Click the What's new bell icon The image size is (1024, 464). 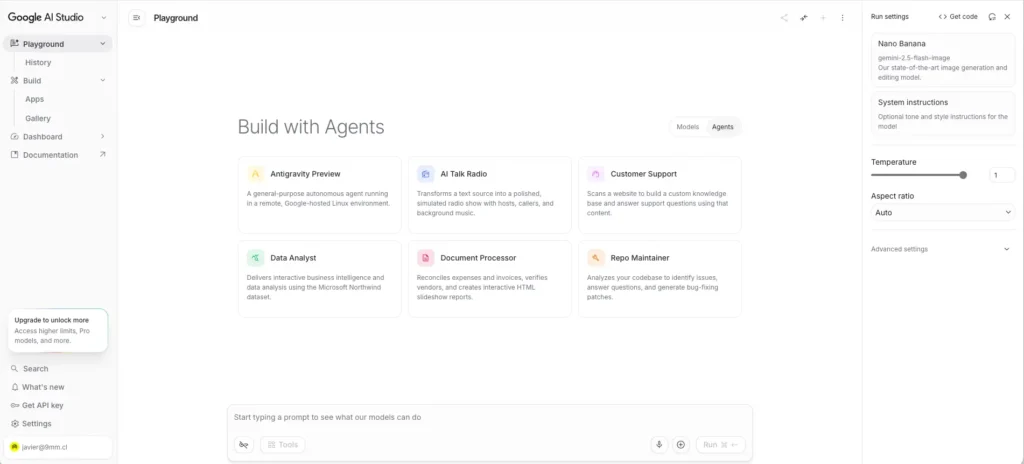click(x=14, y=387)
